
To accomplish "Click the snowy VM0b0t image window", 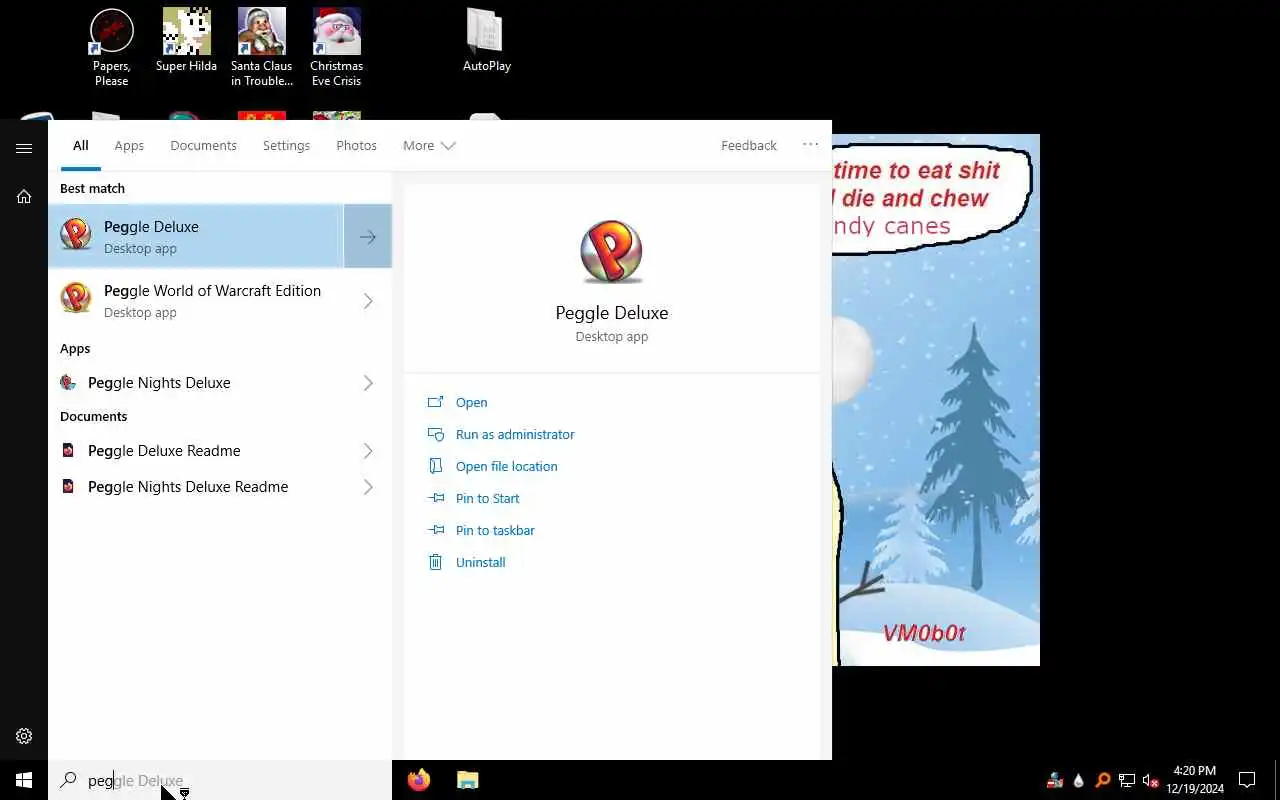I will pyautogui.click(x=936, y=400).
